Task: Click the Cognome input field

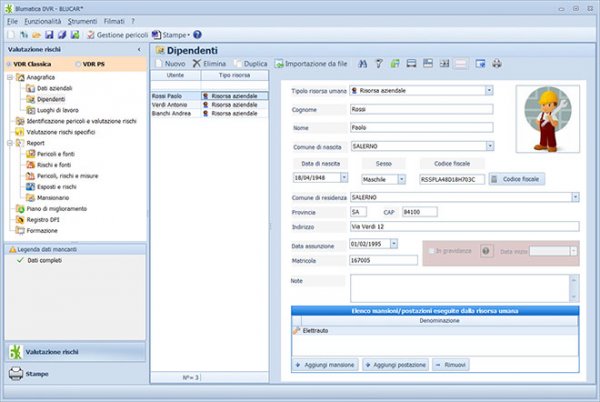Action: 422,109
